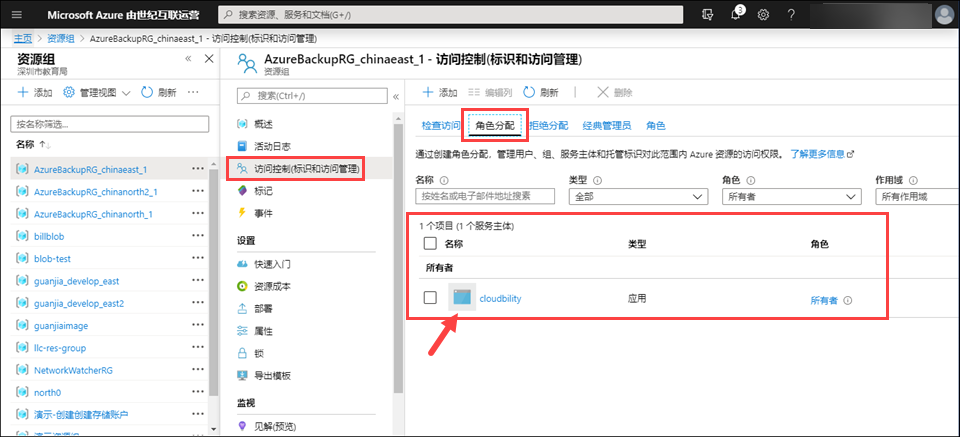The height and width of the screenshot is (437, 960).
Task: Click the Add button in the resource group list
Action: (x=34, y=92)
